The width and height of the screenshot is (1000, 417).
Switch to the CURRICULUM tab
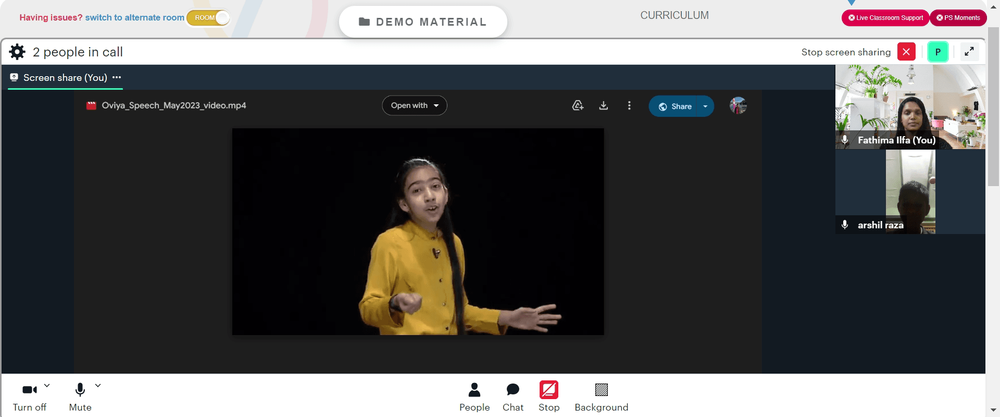coord(674,15)
